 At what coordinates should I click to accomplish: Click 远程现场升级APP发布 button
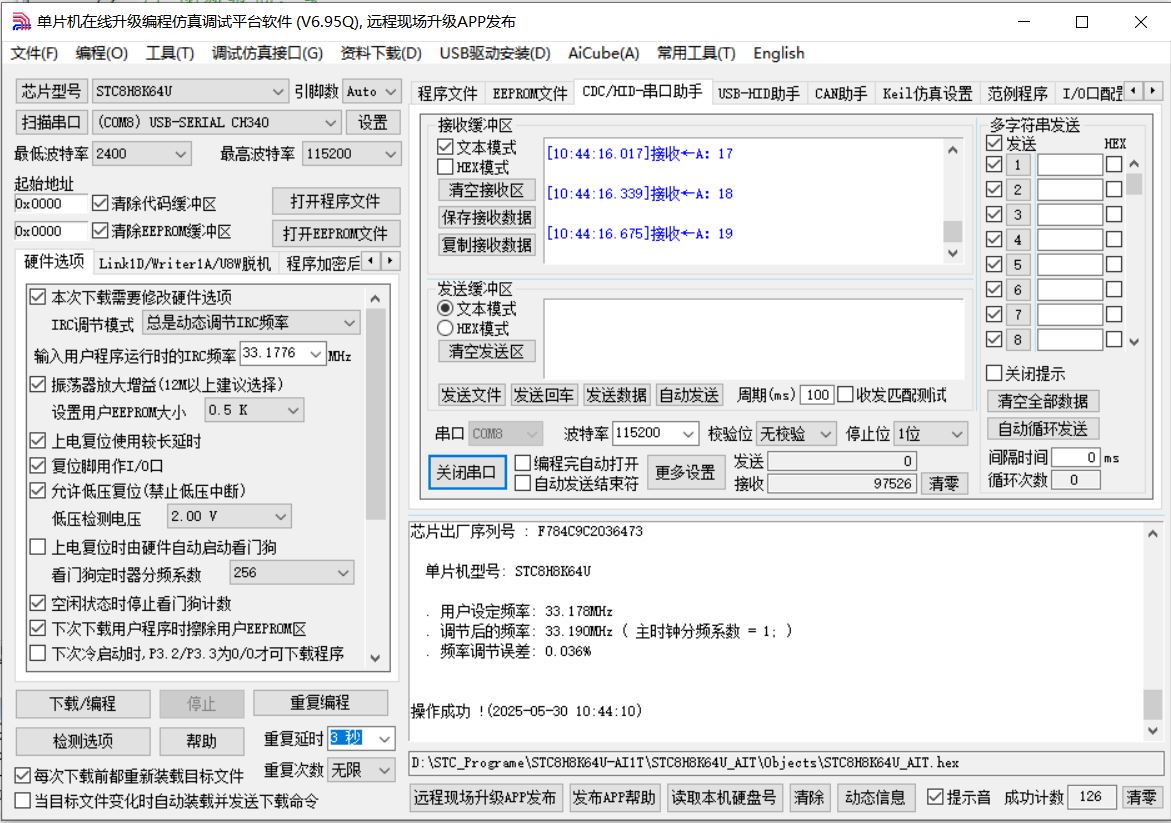[485, 797]
